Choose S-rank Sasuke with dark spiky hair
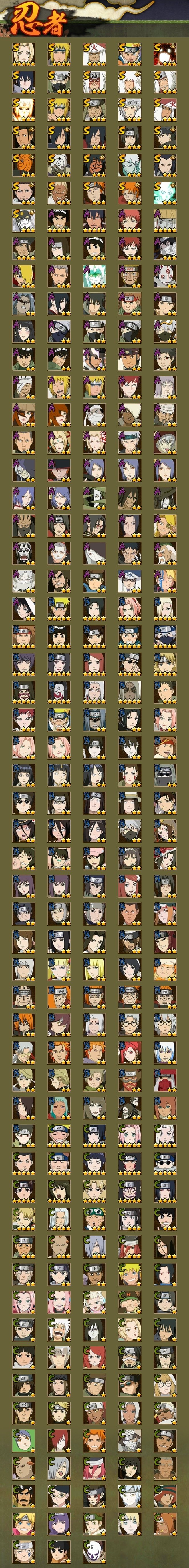Screen dimensions: 189x1568 coord(23,81)
